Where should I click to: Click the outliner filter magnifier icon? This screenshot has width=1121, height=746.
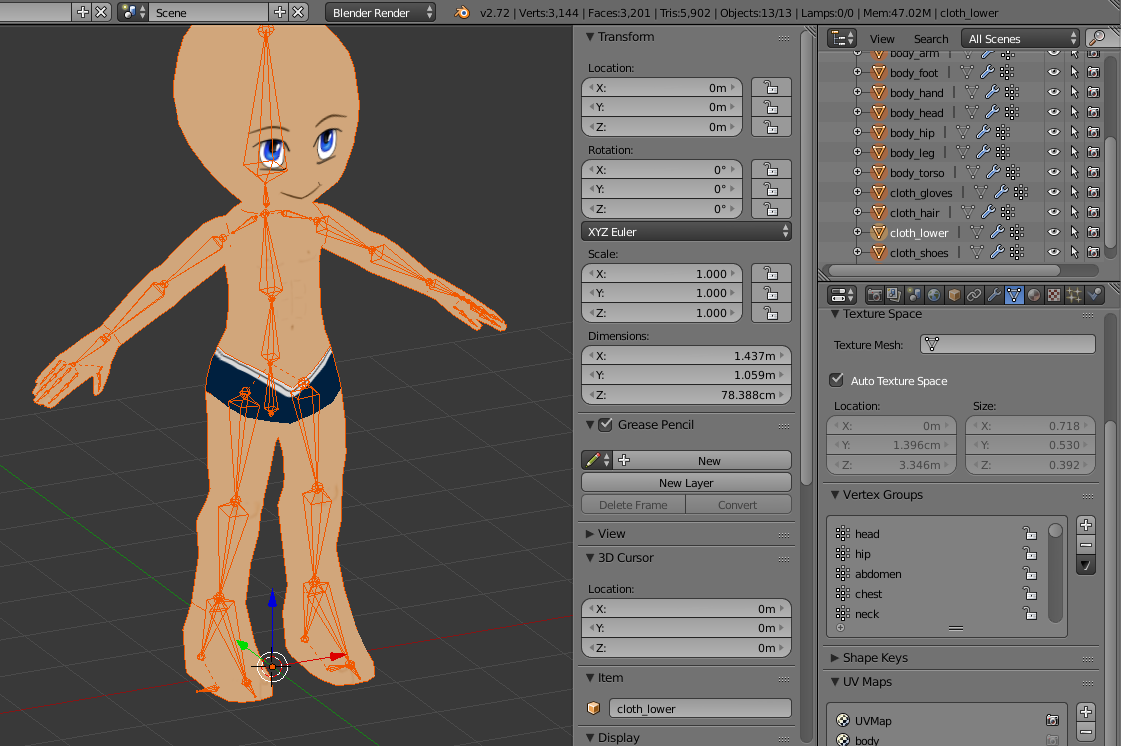coord(1098,38)
